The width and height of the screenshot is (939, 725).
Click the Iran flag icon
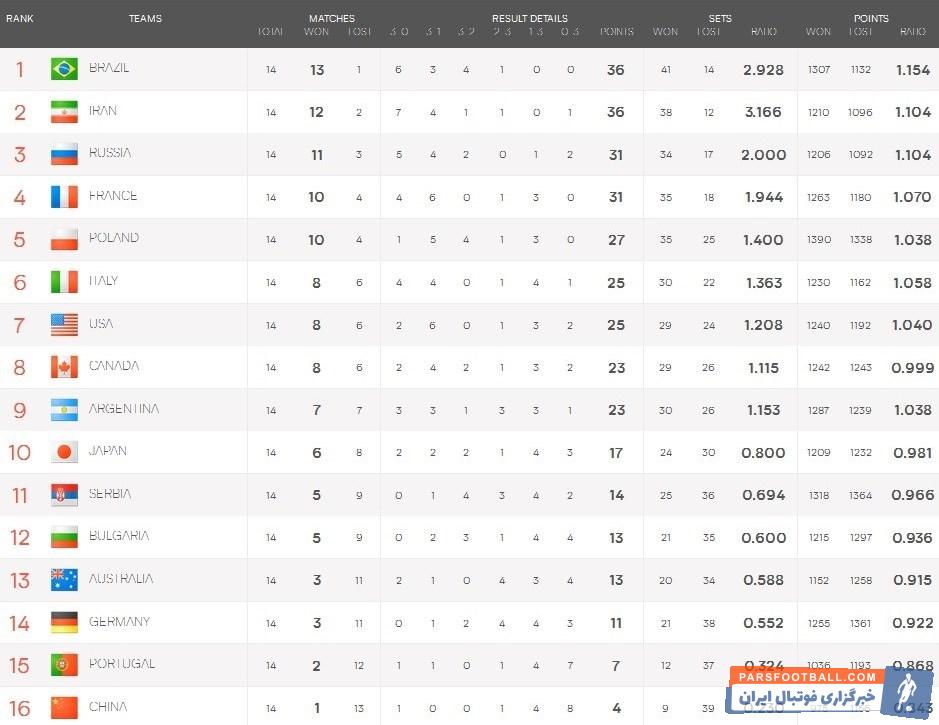[x=64, y=112]
